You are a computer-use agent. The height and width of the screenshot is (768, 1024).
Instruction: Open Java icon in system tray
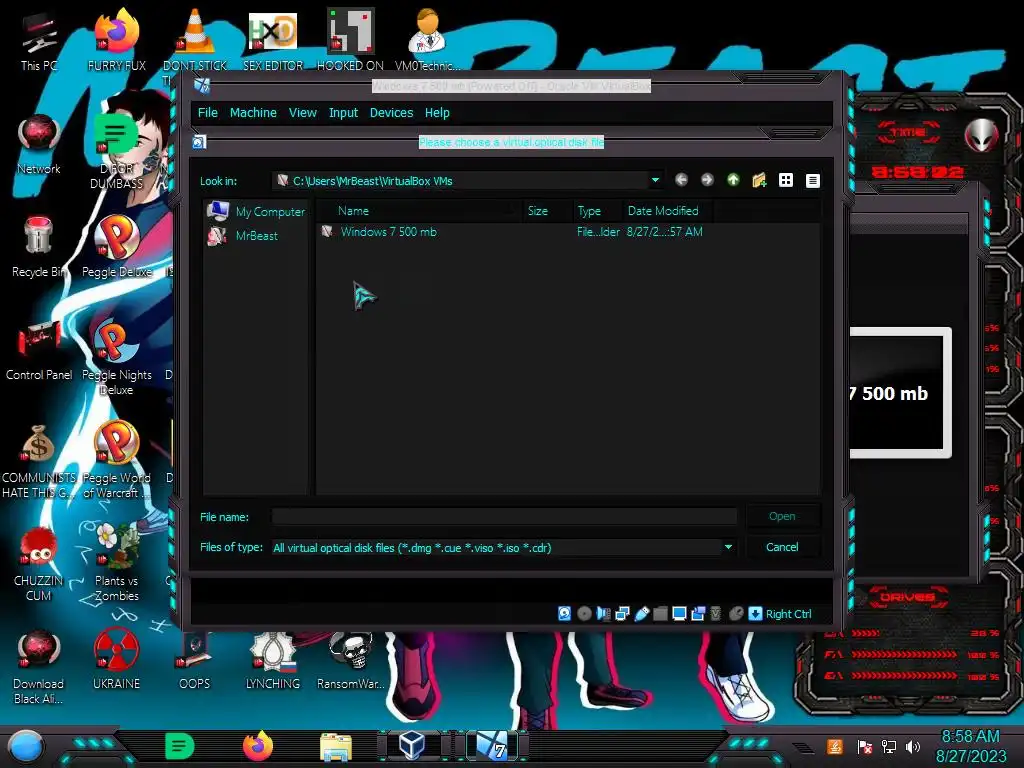pyautogui.click(x=834, y=746)
